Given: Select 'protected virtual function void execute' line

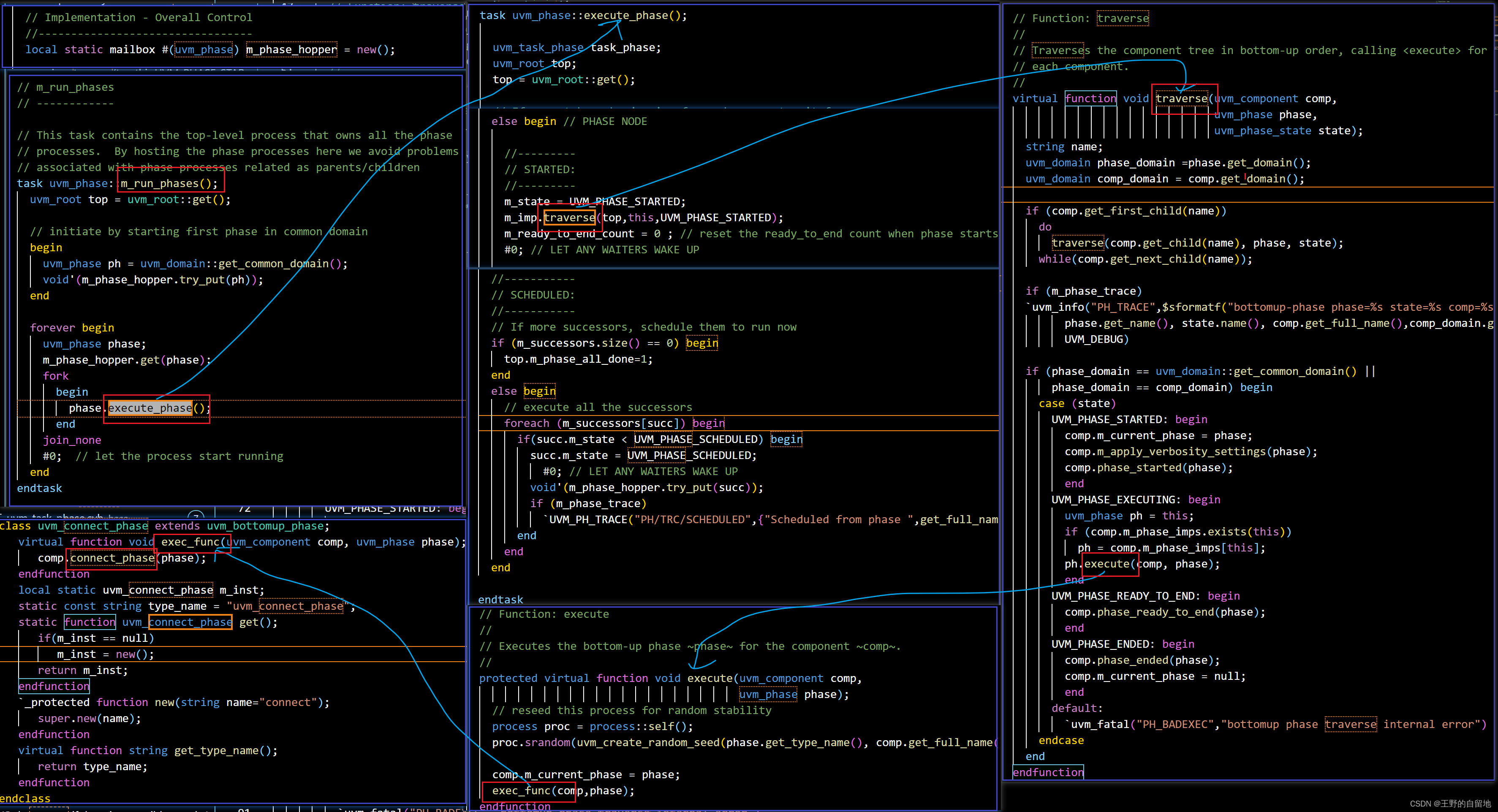Looking at the screenshot, I should pos(671,678).
